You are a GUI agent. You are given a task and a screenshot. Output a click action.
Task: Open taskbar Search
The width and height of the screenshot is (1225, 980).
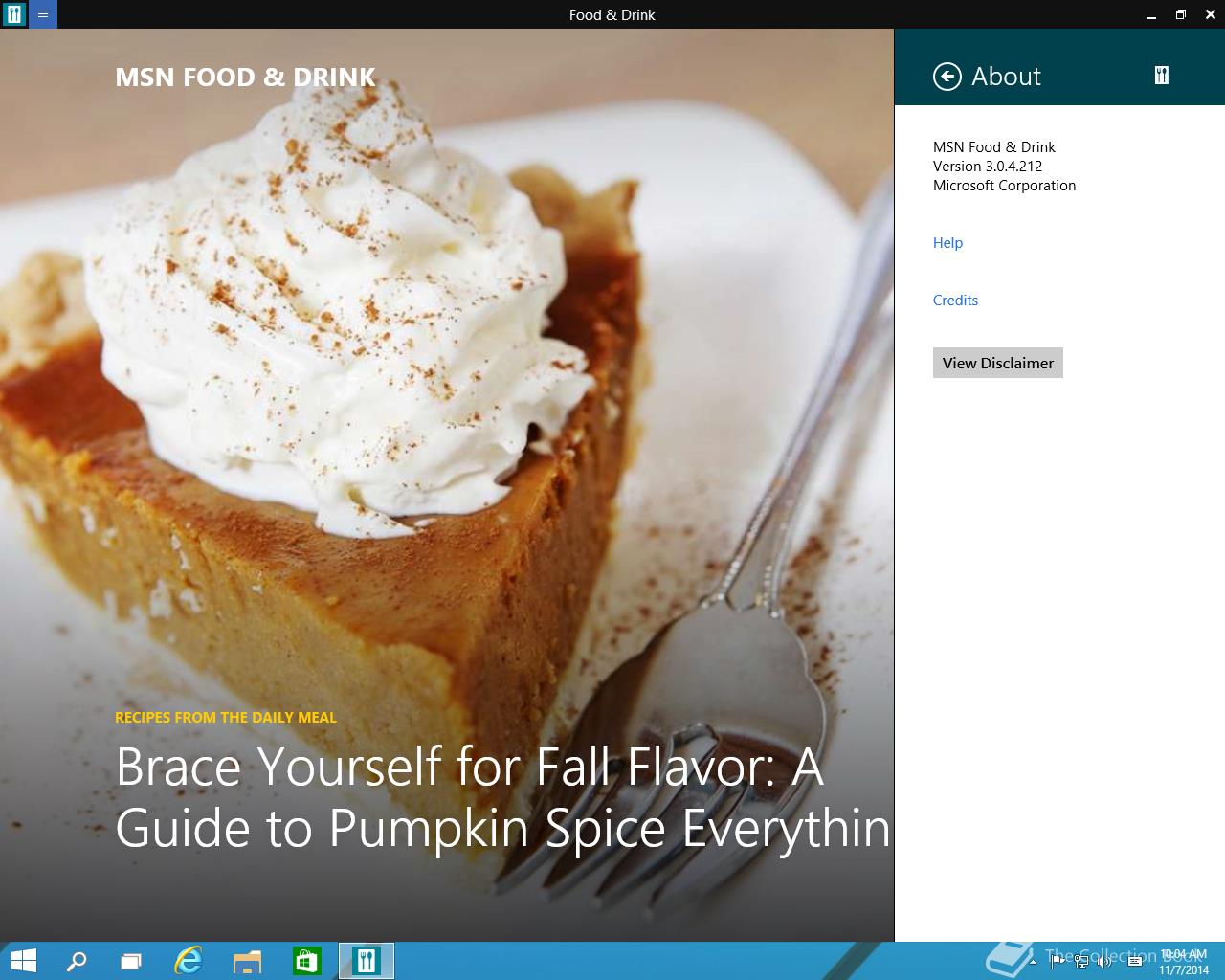pos(77,961)
